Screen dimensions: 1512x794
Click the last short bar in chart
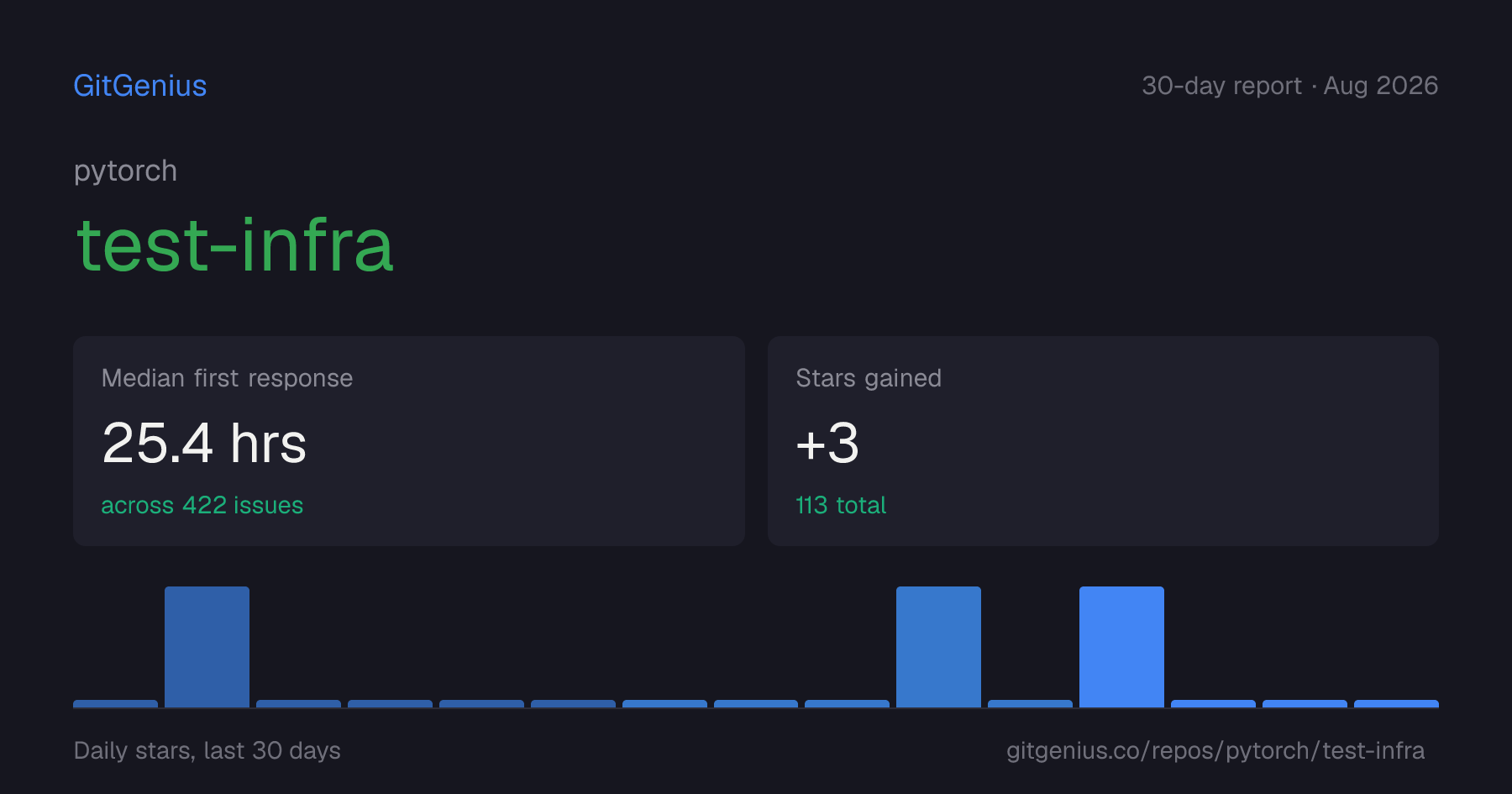point(1396,703)
